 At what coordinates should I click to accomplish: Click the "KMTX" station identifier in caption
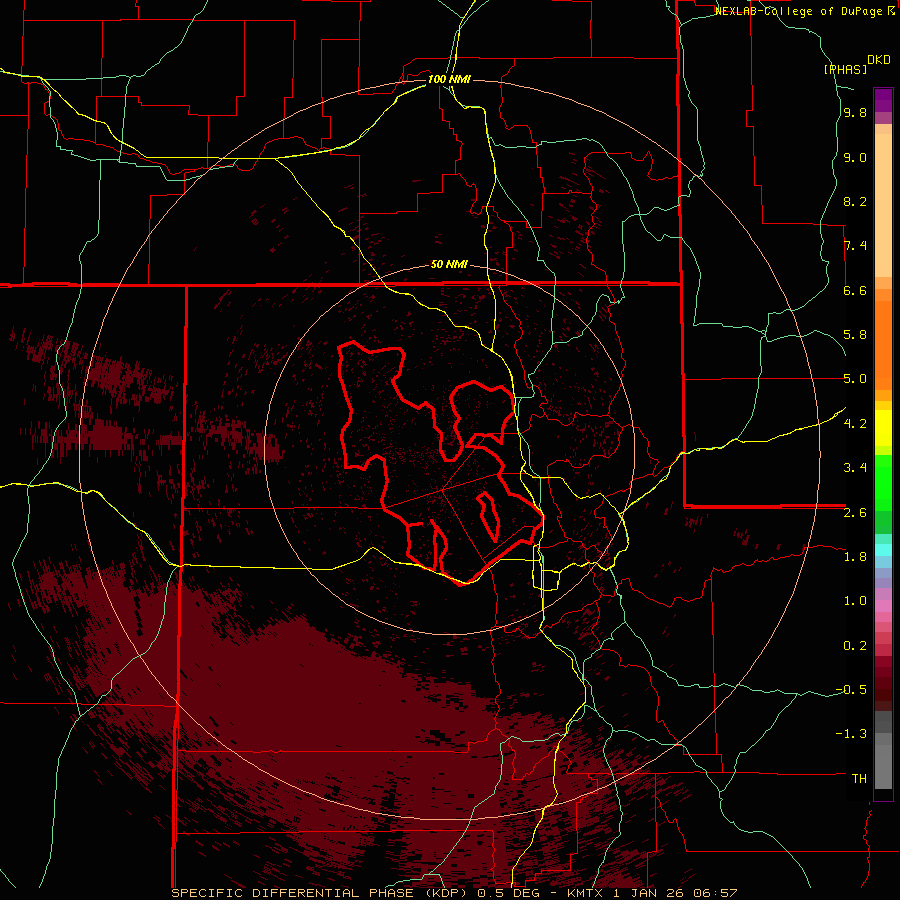[585, 893]
